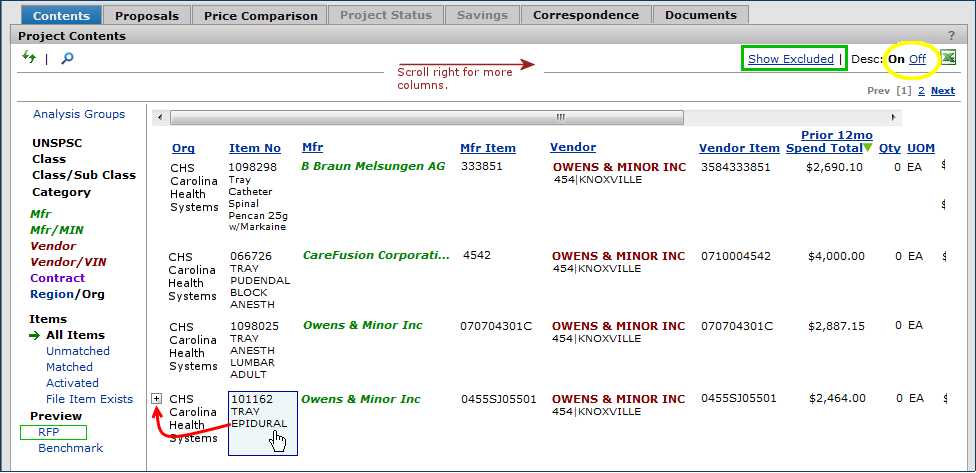Export contents with the Excel icon
Screen dimensions: 976x473
948,58
